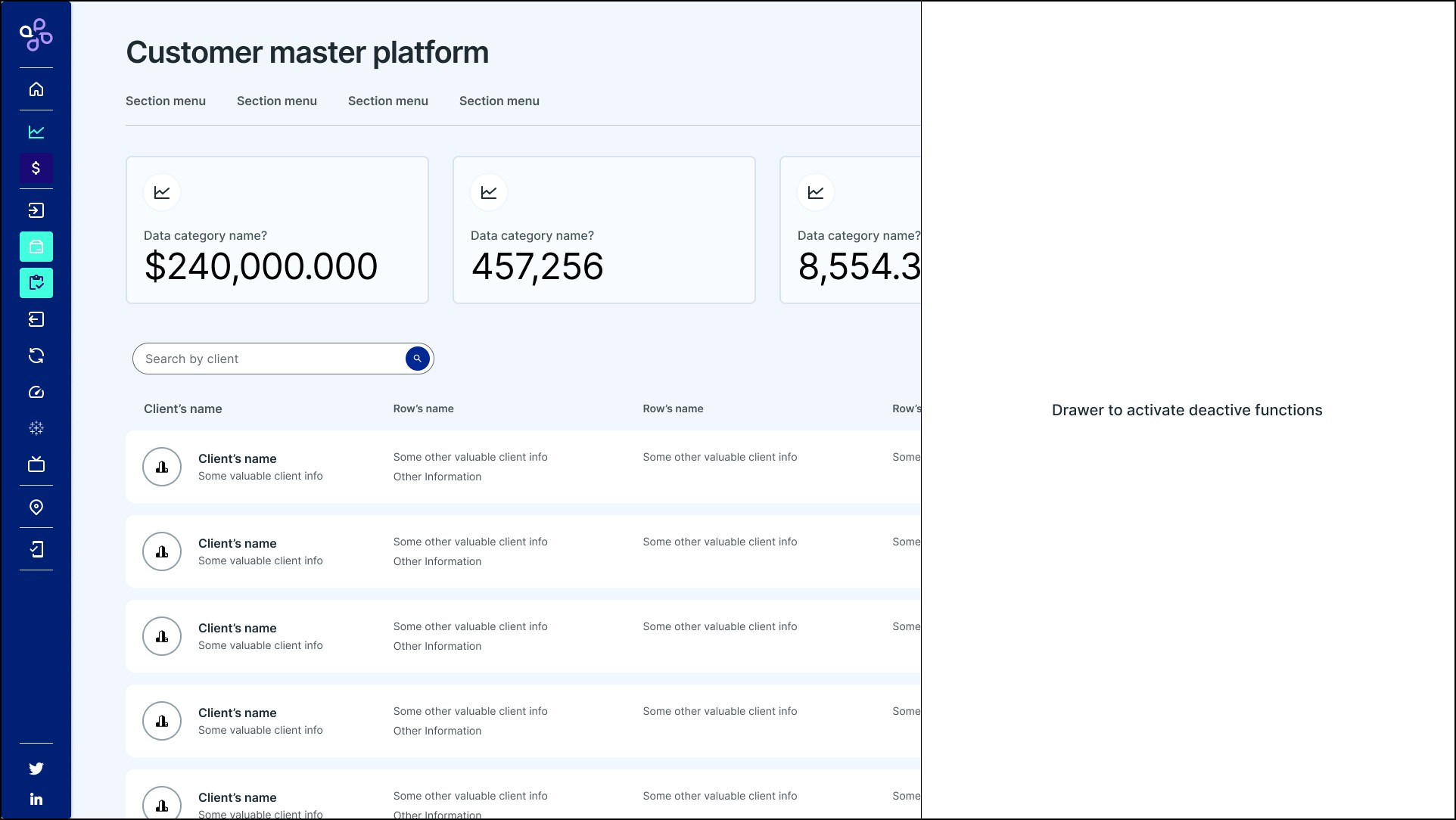The width and height of the screenshot is (1456, 820).
Task: Select the clipboard checkmark sidebar icon
Action: tap(36, 283)
